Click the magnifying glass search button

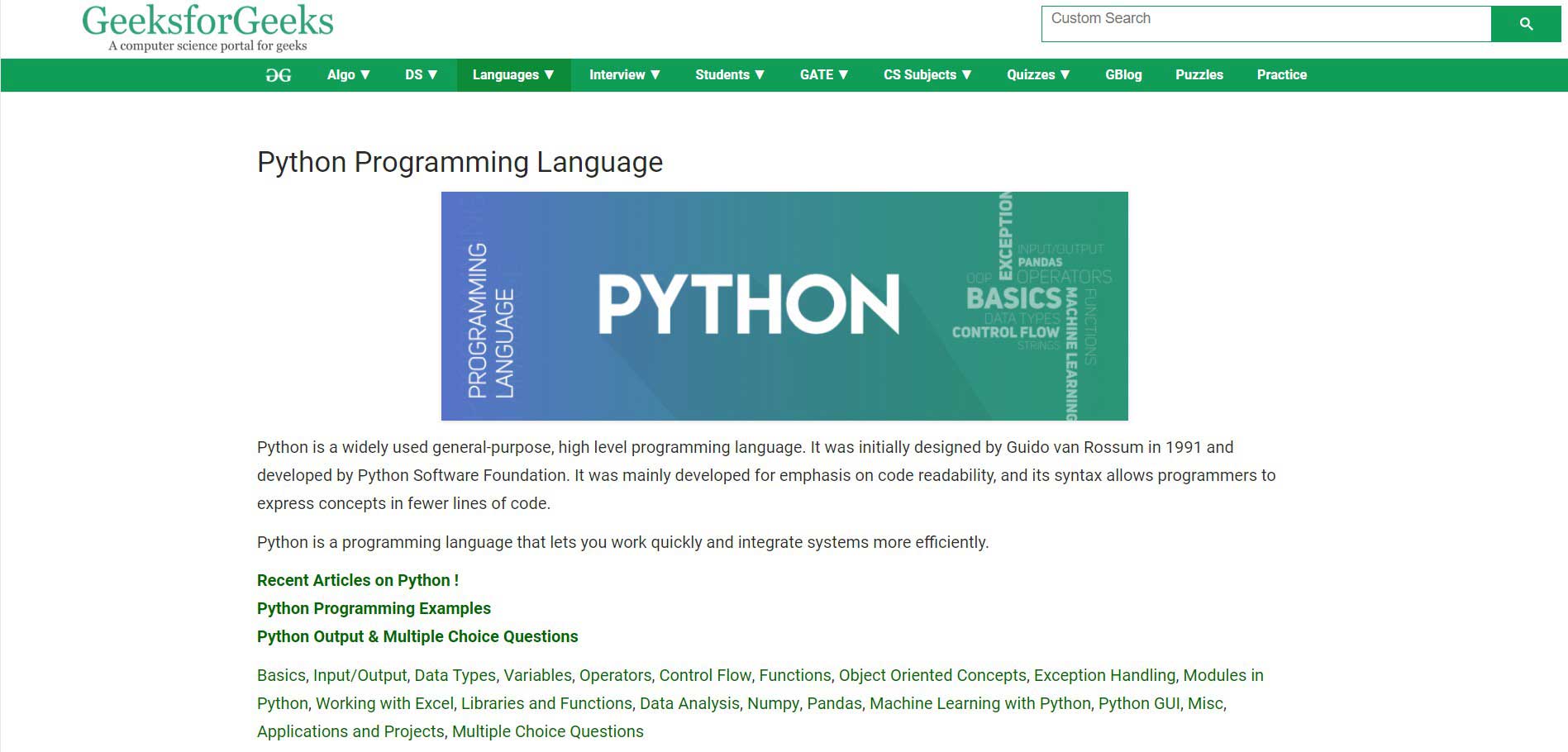coord(1525,24)
